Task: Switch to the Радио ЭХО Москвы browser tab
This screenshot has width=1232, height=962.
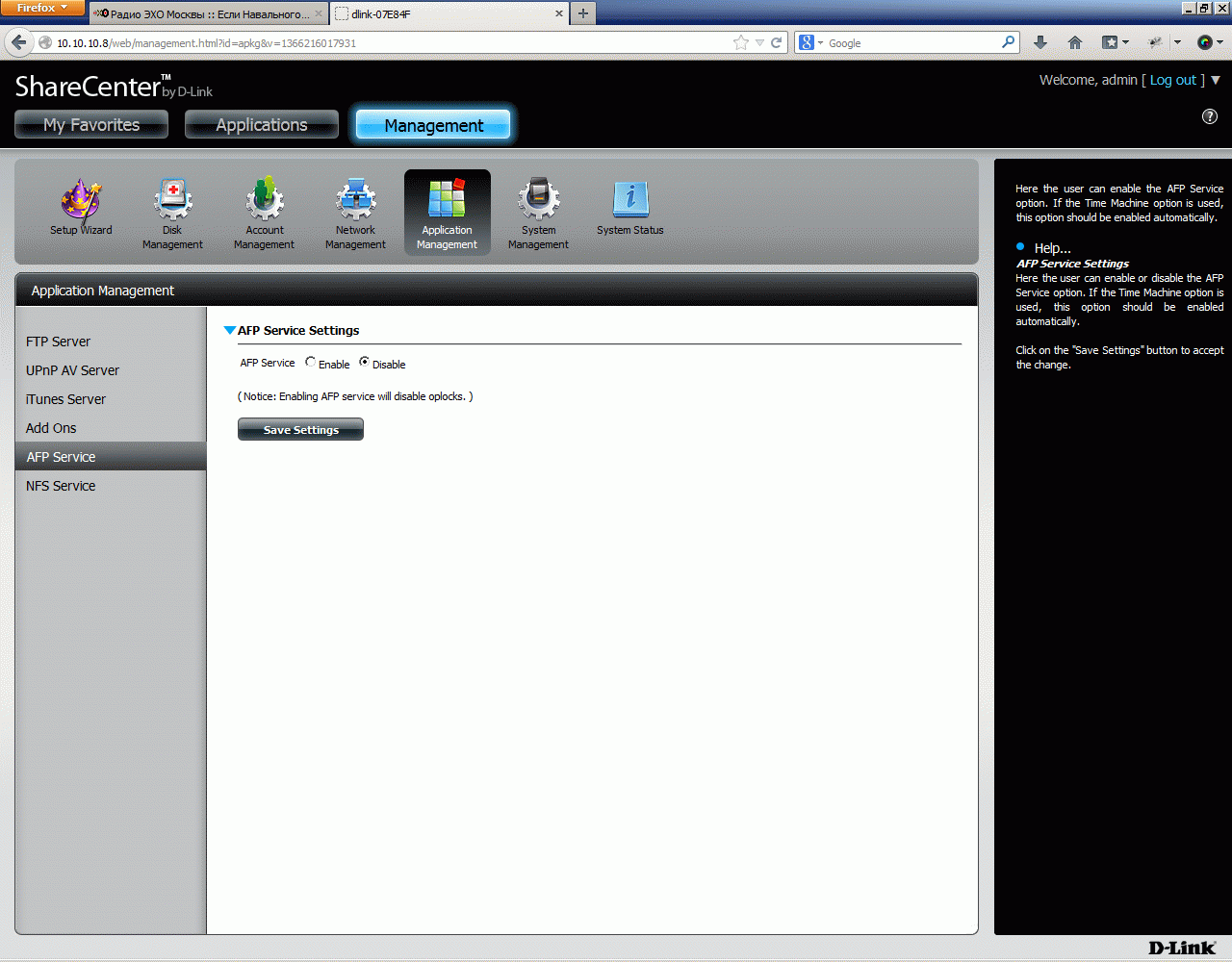Action: click(x=209, y=14)
